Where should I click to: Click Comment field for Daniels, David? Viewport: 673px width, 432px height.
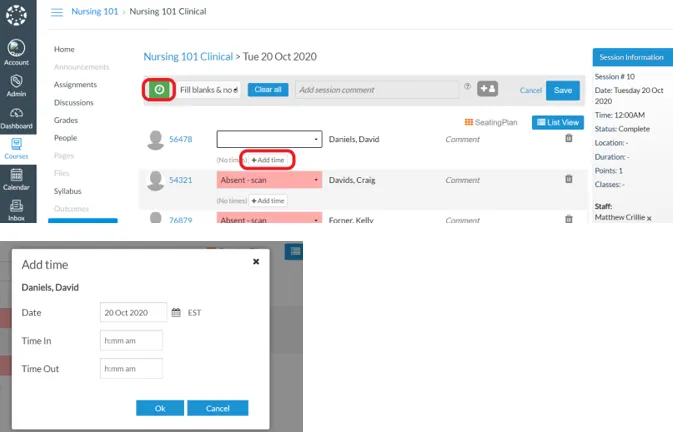(462, 139)
